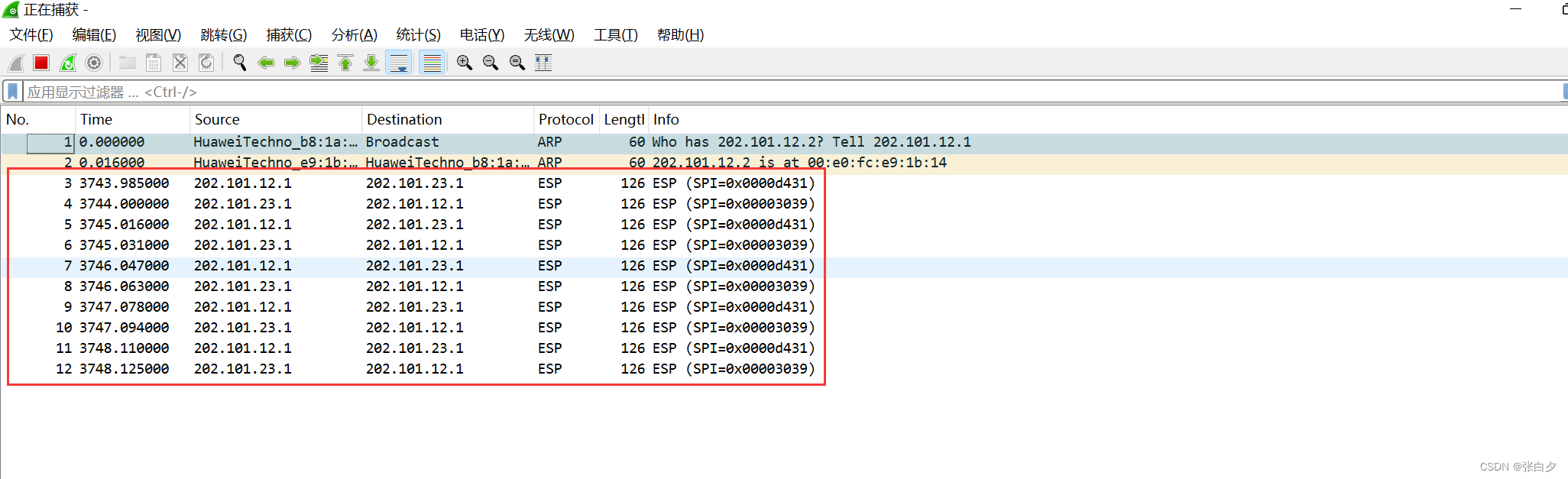Select packet 2 ARP reply row
This screenshot has width=1568, height=479.
pyautogui.click(x=784, y=163)
